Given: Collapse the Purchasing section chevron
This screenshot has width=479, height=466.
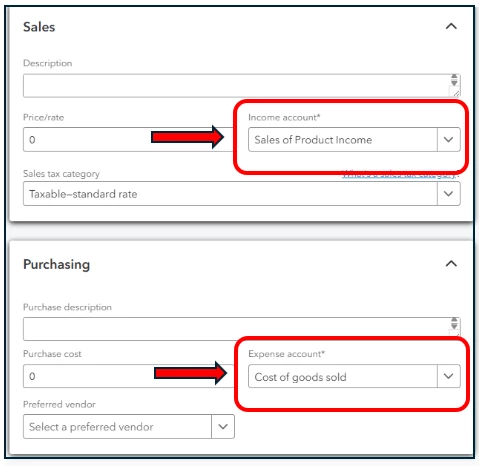Looking at the screenshot, I should pos(451,264).
